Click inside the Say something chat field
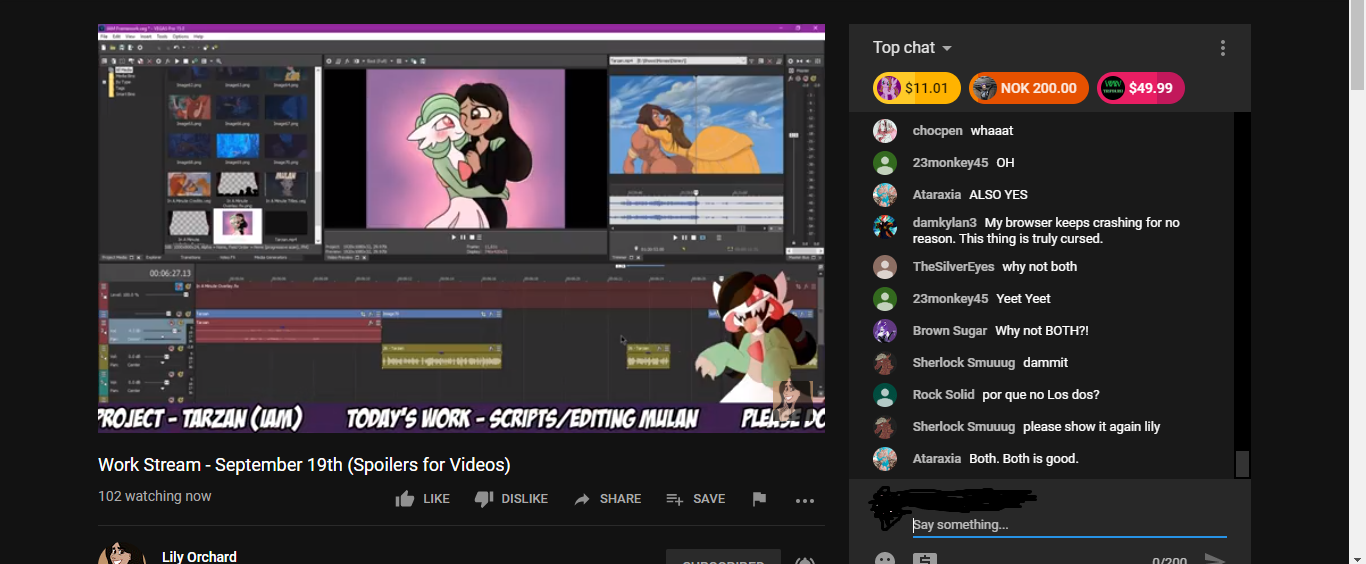Screen dimensions: 1366x564 [x=1069, y=525]
